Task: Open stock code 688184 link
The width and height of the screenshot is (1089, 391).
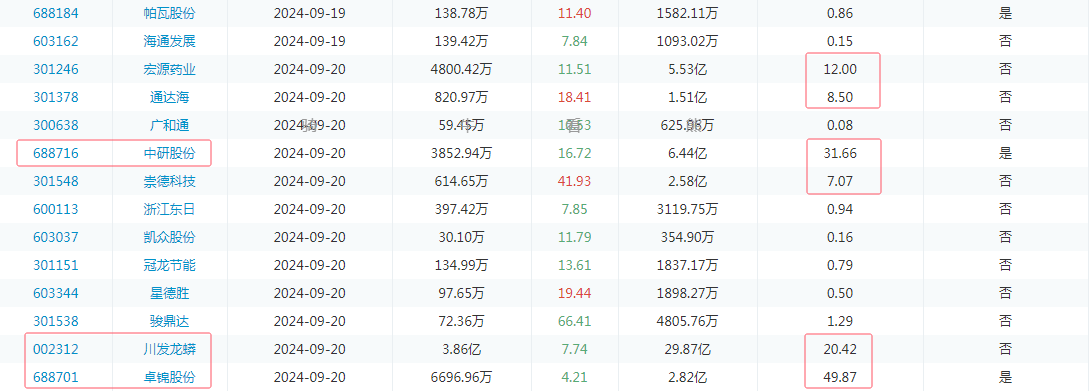Action: (56, 13)
